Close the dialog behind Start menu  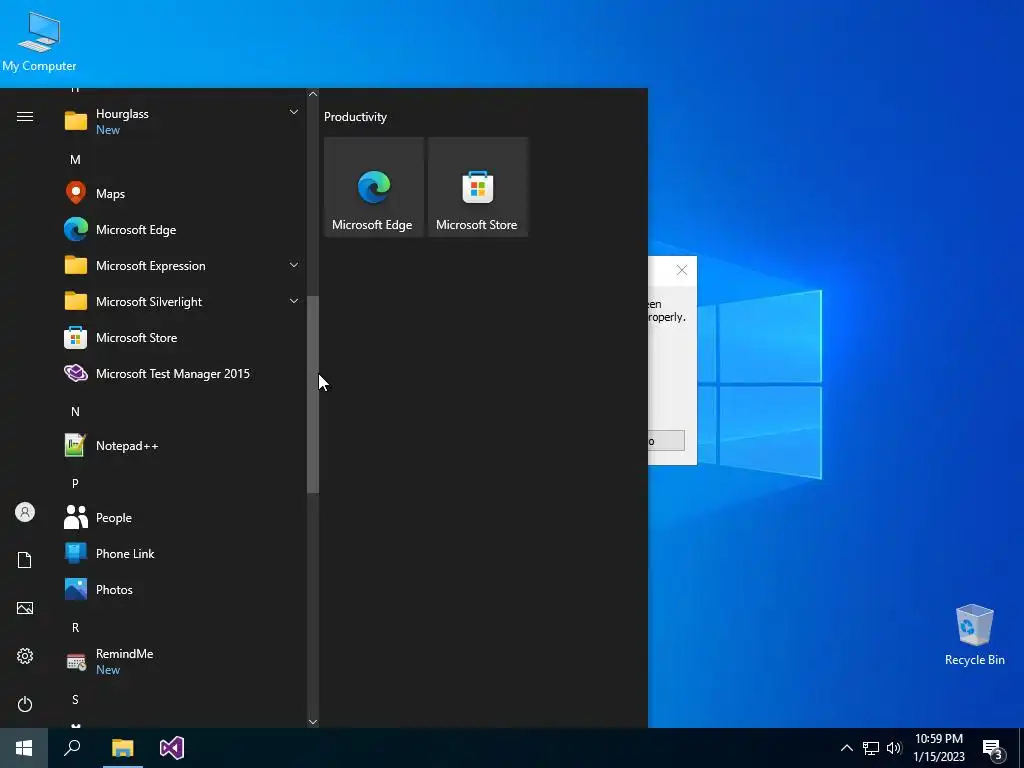coord(682,270)
